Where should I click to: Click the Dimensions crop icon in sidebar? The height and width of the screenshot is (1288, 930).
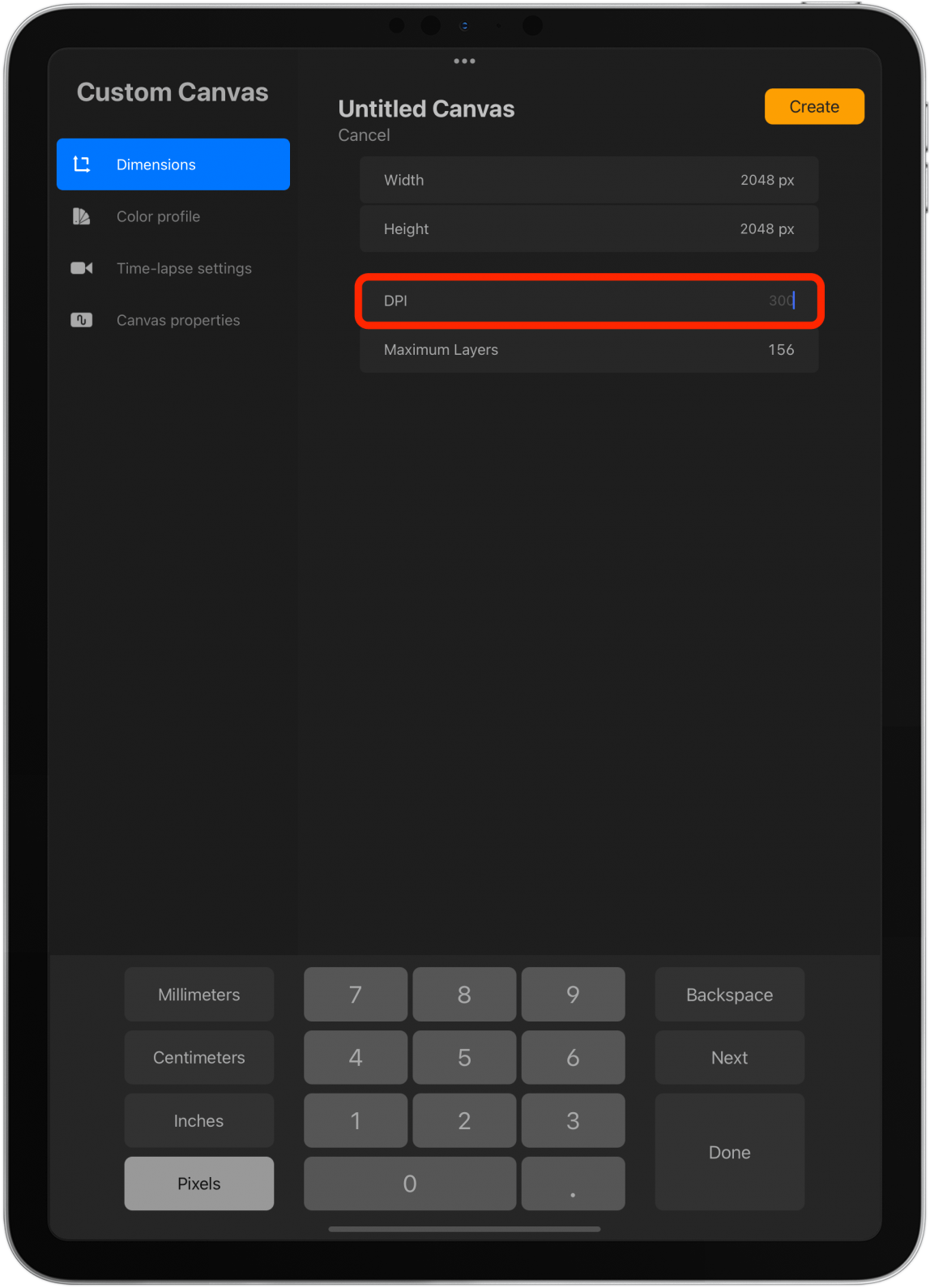pos(82,164)
